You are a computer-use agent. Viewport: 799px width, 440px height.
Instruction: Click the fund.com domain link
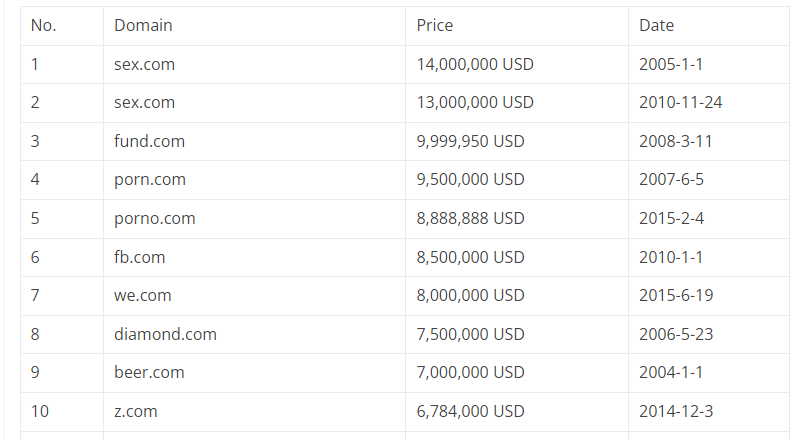pyautogui.click(x=149, y=141)
